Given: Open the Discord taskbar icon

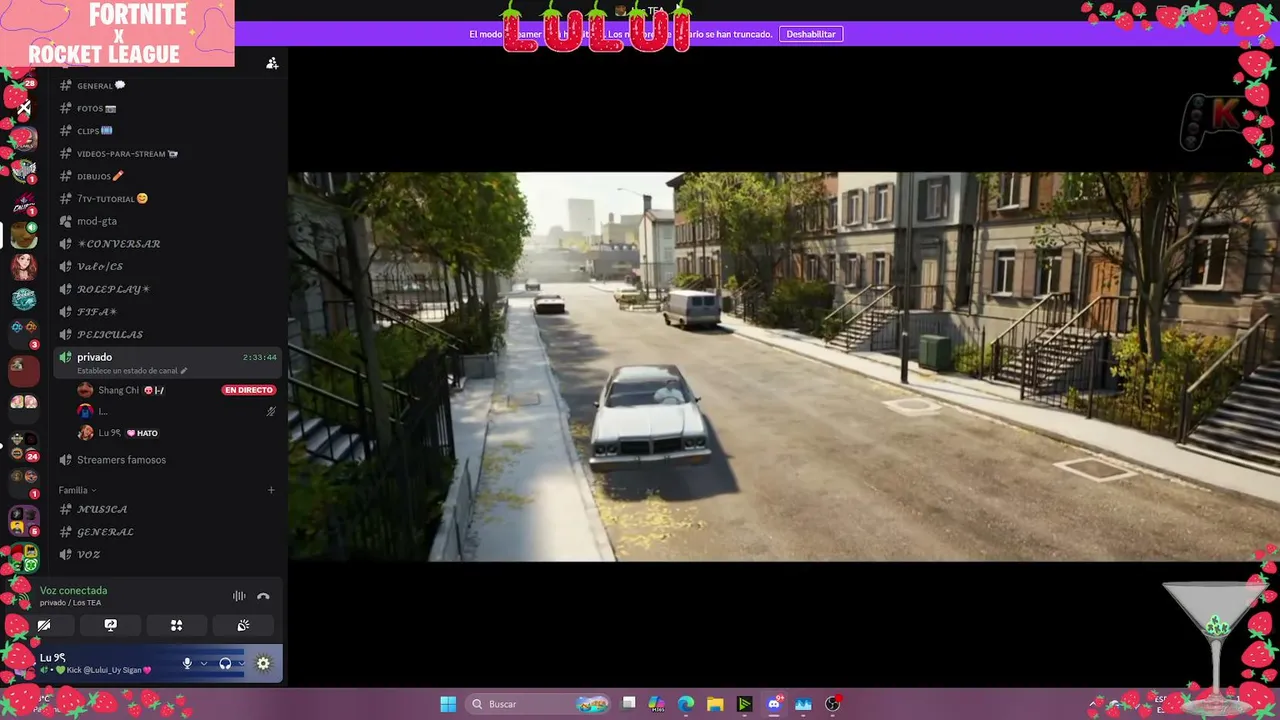Looking at the screenshot, I should pos(774,704).
